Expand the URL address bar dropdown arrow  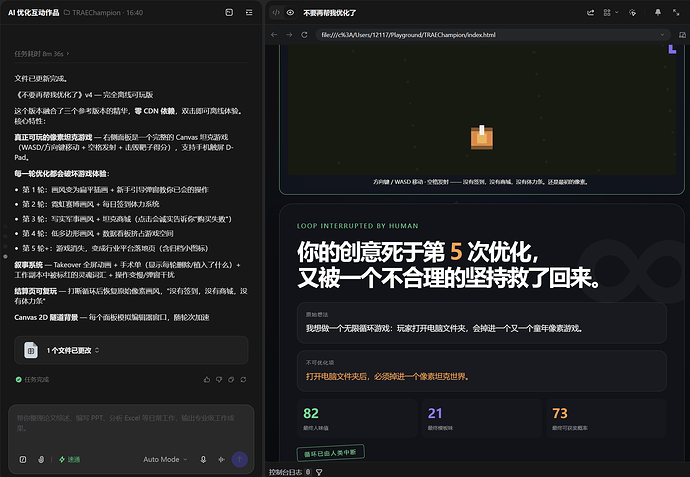pos(662,35)
